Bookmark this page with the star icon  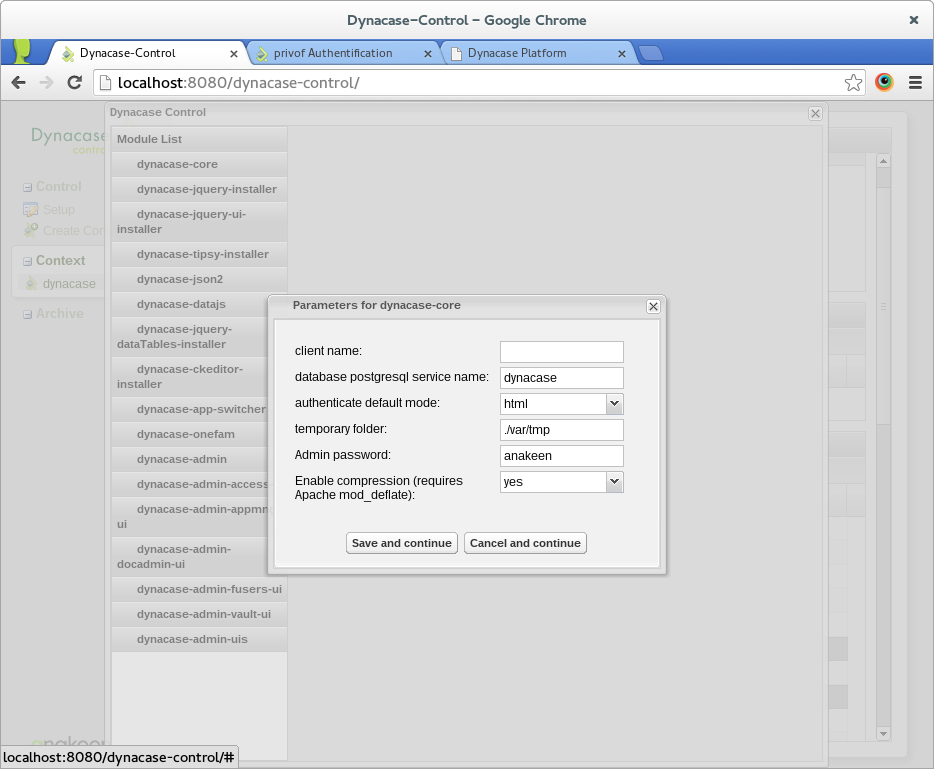853,82
